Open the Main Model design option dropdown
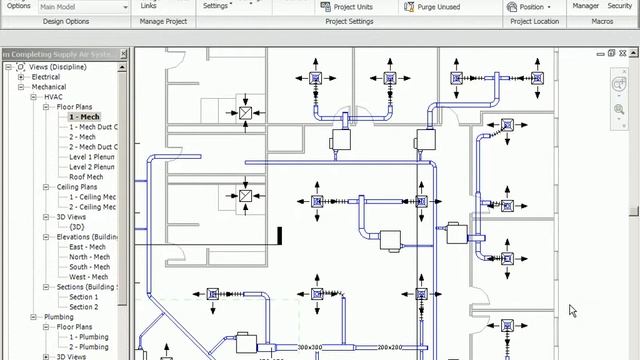 pos(125,7)
